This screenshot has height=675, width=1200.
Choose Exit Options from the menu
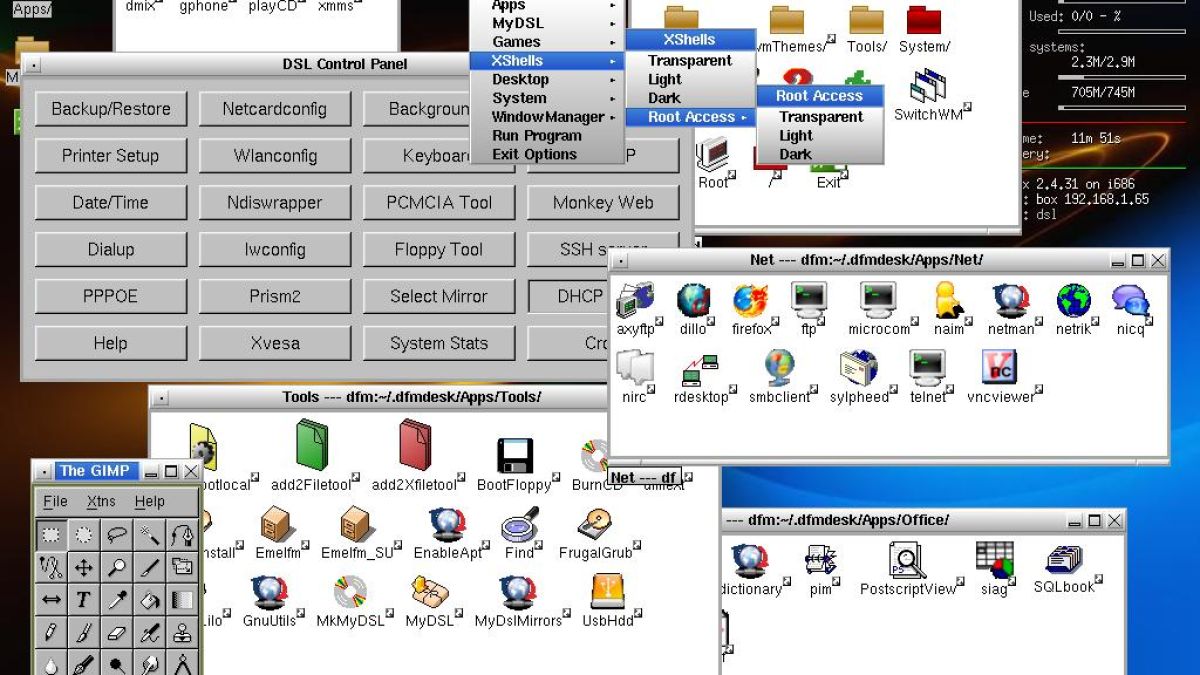click(548, 155)
